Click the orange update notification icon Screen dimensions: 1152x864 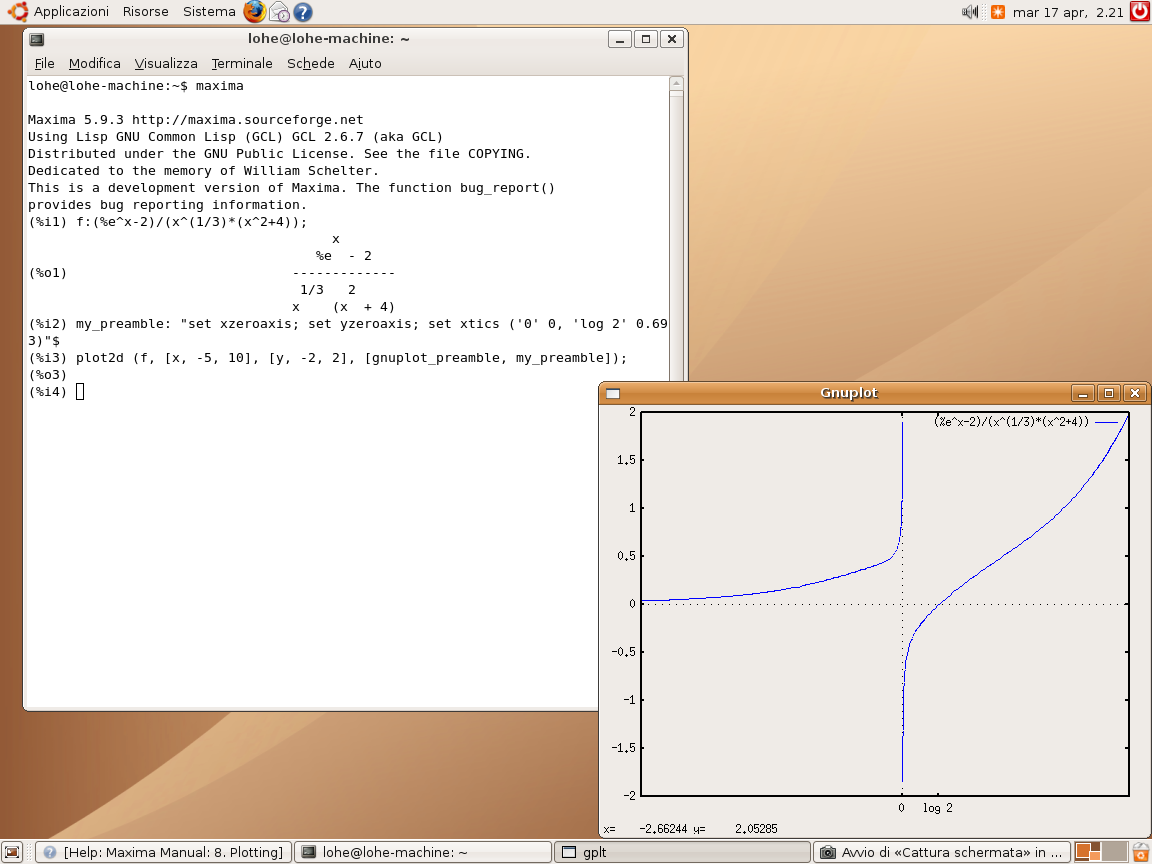coord(997,12)
